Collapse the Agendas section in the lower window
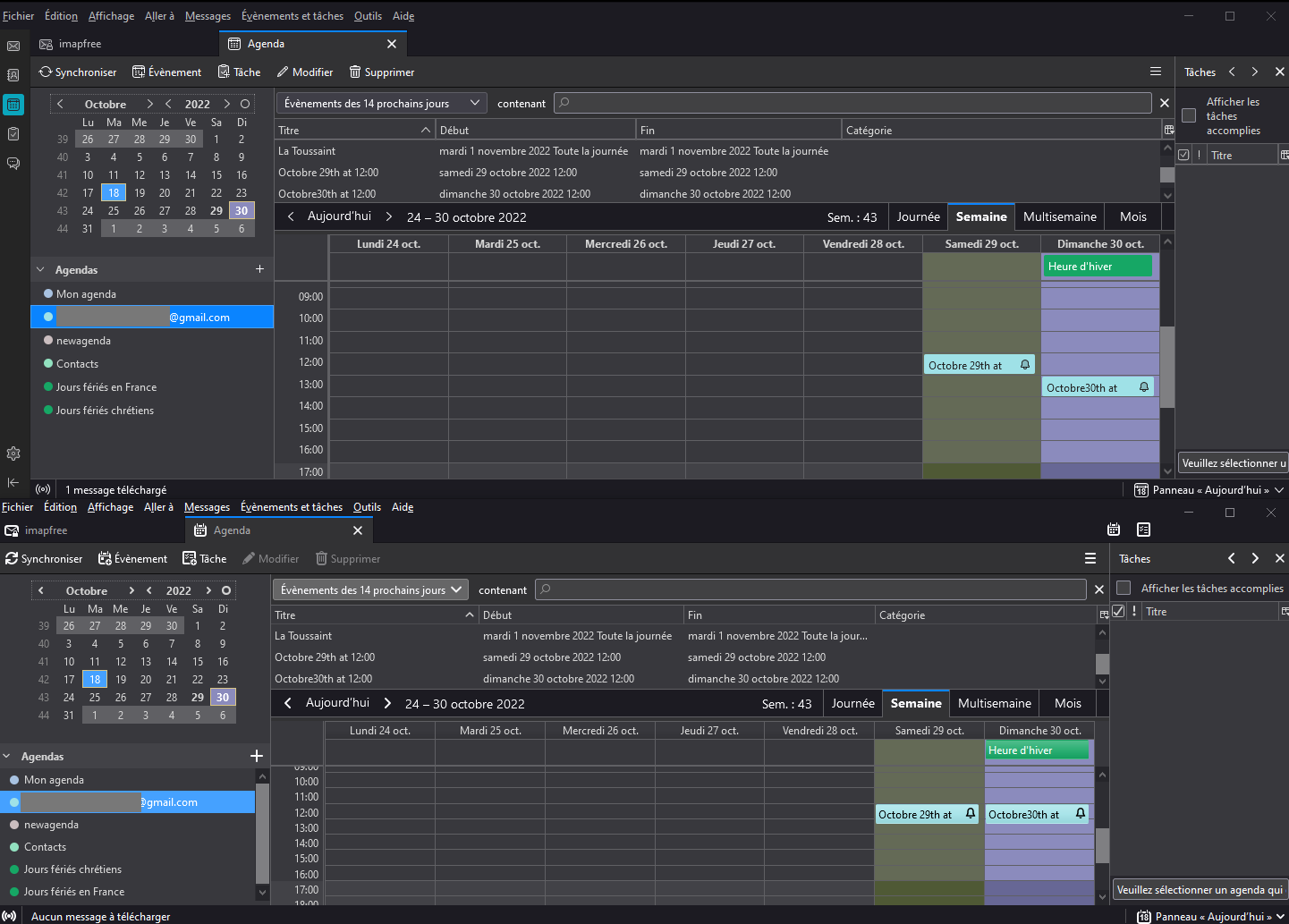Screen dimensions: 1289x924 (7, 757)
